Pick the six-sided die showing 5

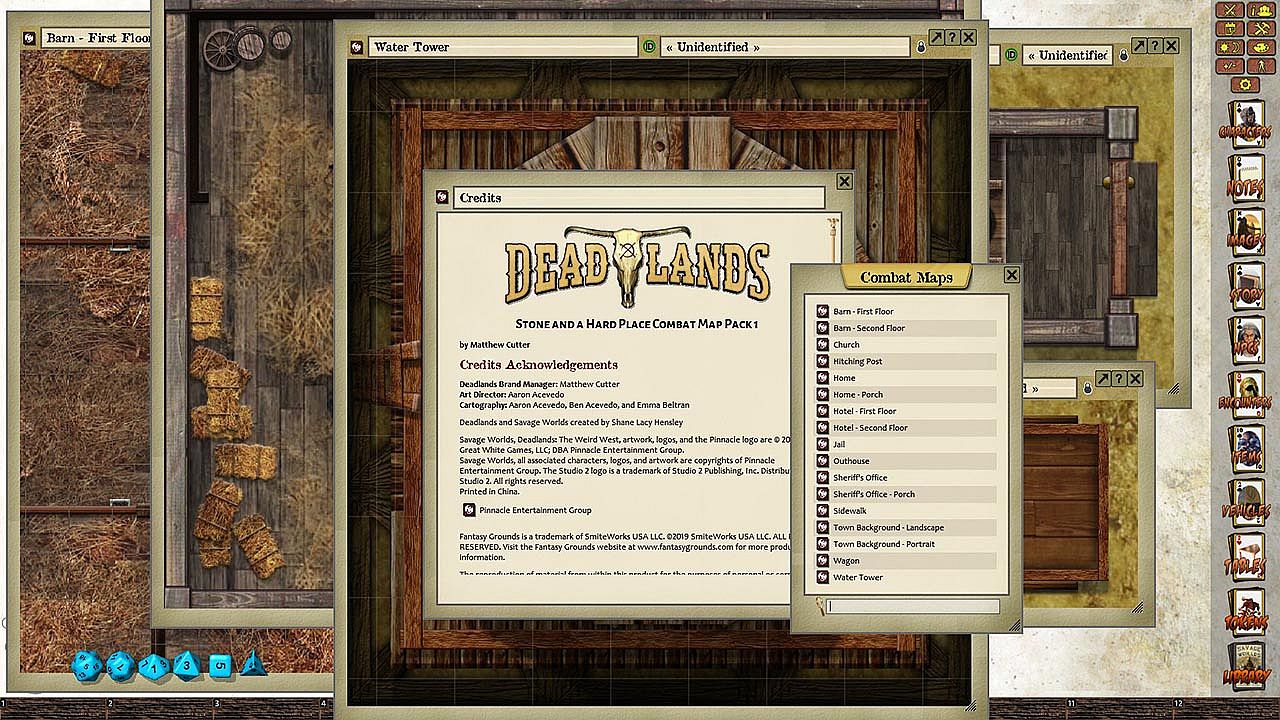(x=220, y=665)
